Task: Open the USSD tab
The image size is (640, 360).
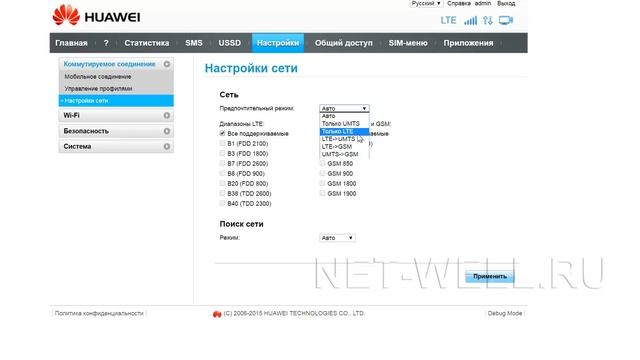Action: 229,43
